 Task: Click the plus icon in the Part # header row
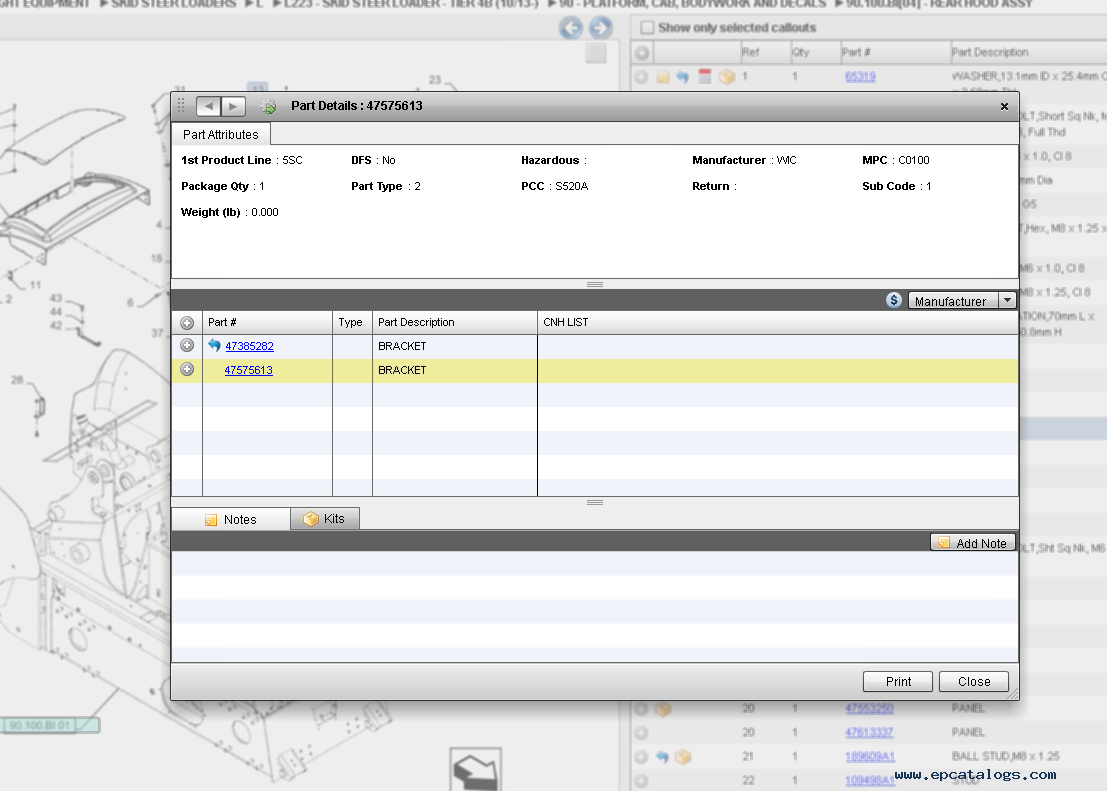coord(187,322)
